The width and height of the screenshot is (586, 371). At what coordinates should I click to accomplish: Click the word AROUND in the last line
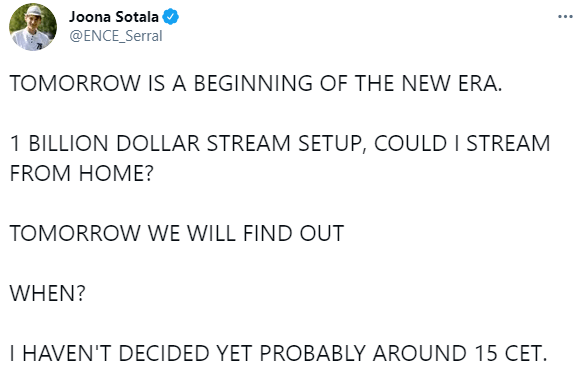tap(420, 353)
